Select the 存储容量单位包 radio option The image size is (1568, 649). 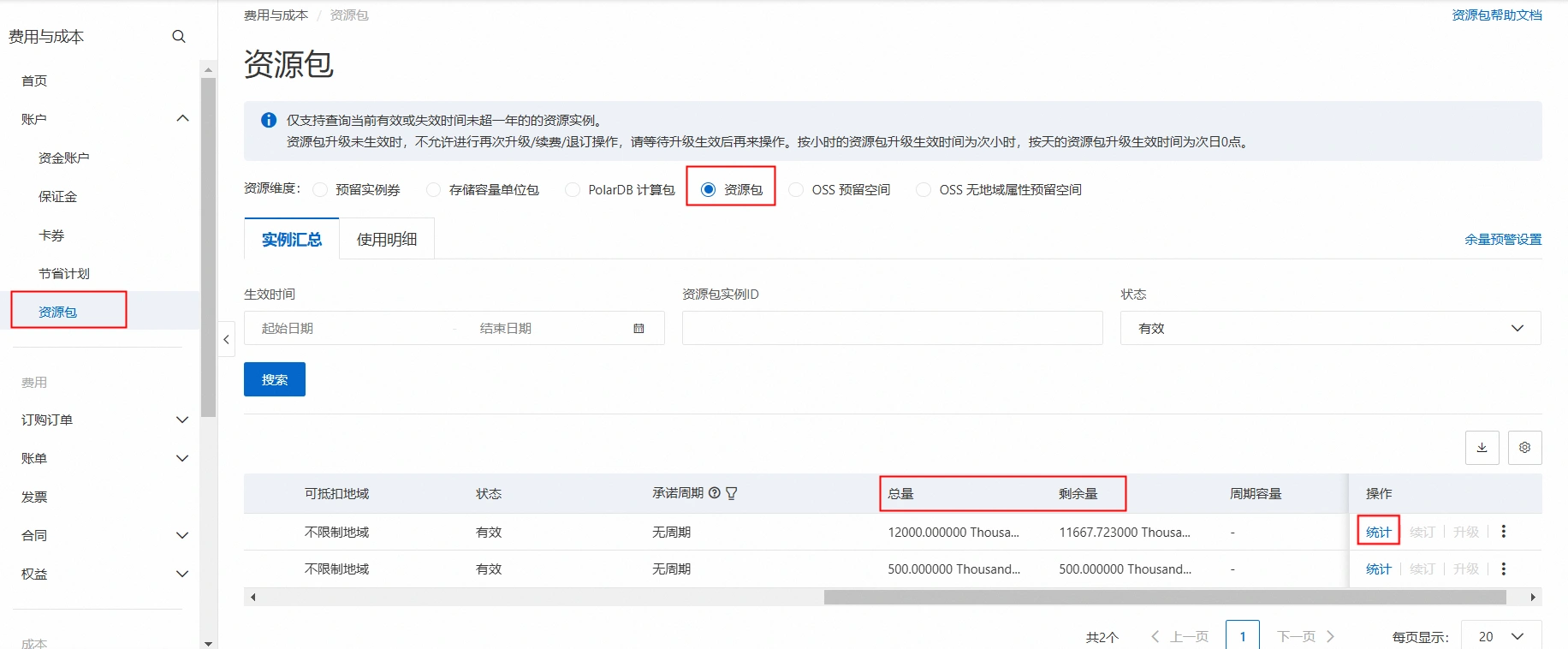(434, 190)
